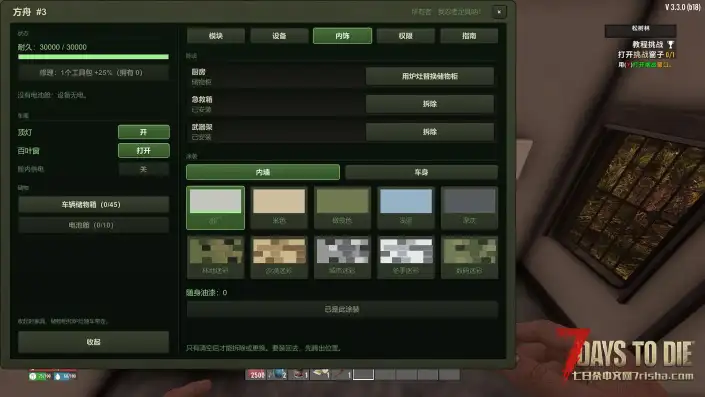Viewport: 705px width, 397px height.
Task: Select the 内饰 tab
Action: coord(343,36)
